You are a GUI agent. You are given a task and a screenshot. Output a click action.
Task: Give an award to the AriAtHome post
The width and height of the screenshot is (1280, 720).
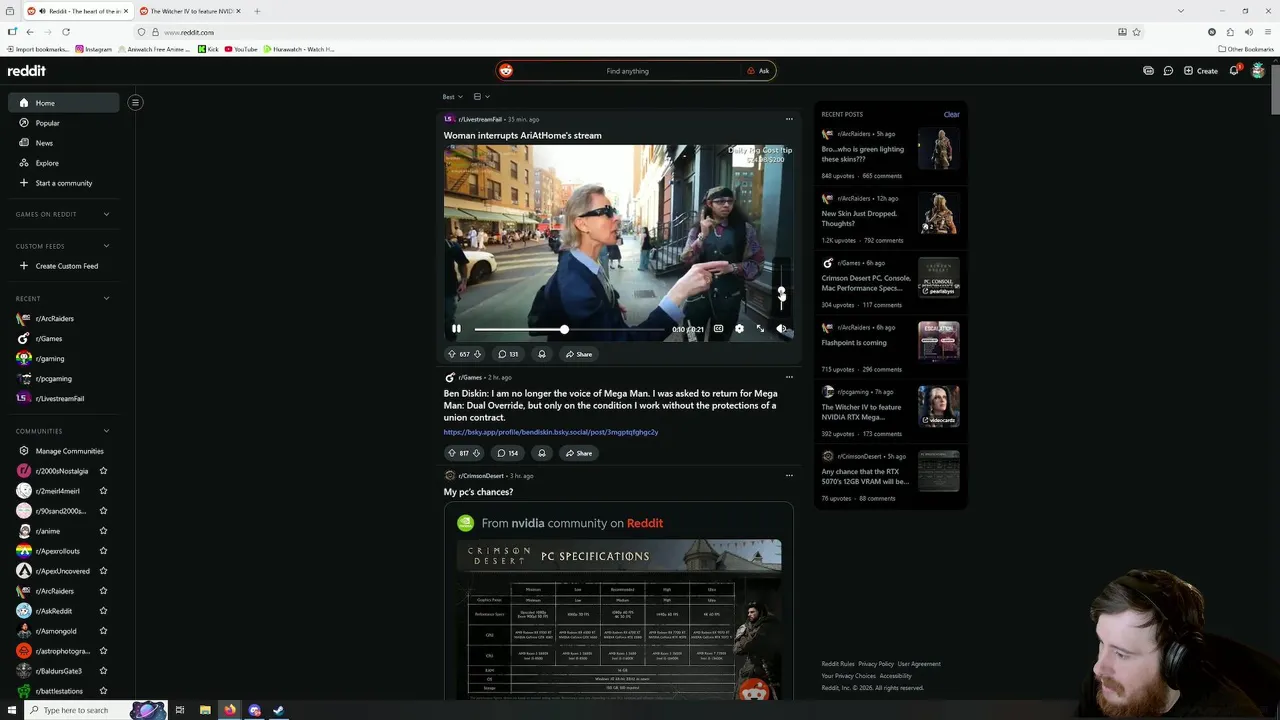(542, 354)
